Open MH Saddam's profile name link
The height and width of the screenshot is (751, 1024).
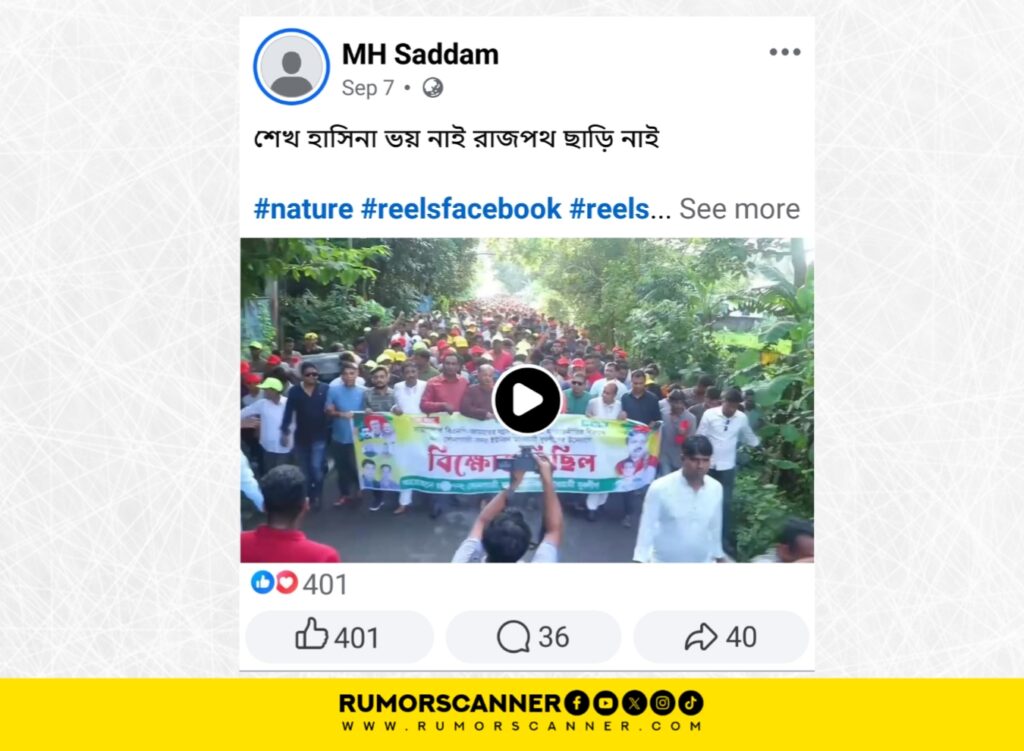(420, 54)
